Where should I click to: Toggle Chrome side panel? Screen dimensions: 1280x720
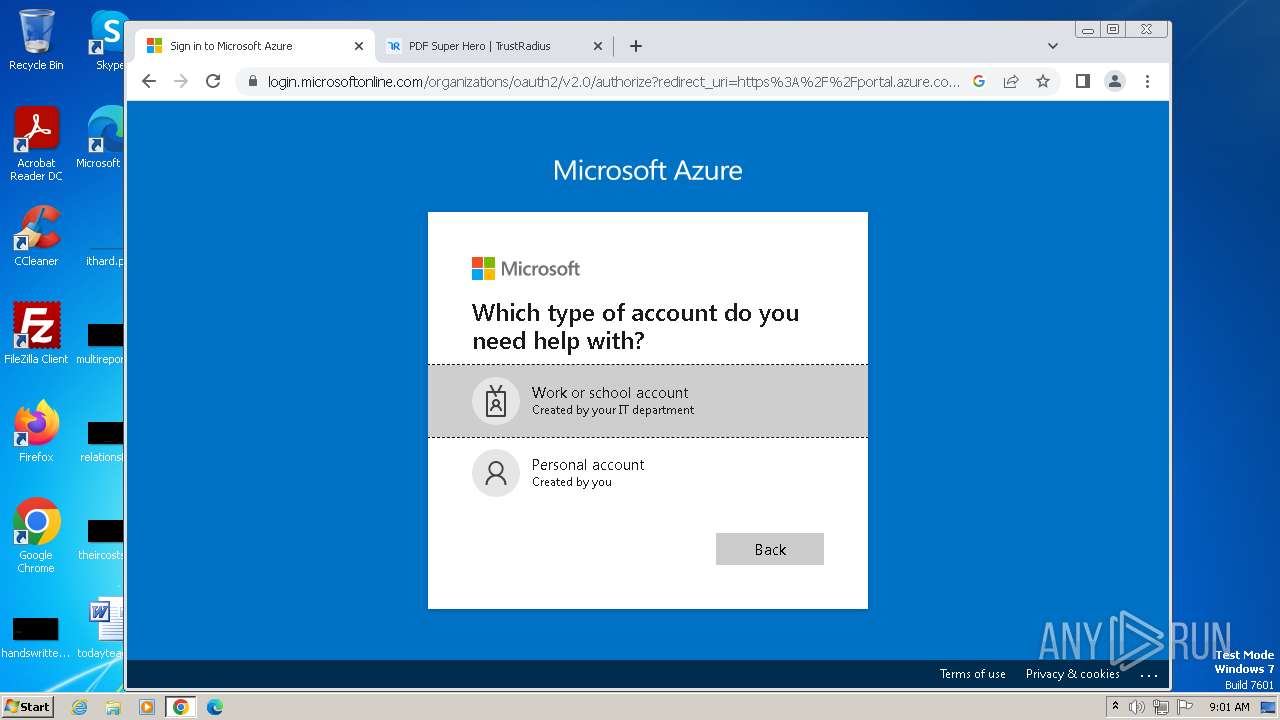(x=1082, y=81)
